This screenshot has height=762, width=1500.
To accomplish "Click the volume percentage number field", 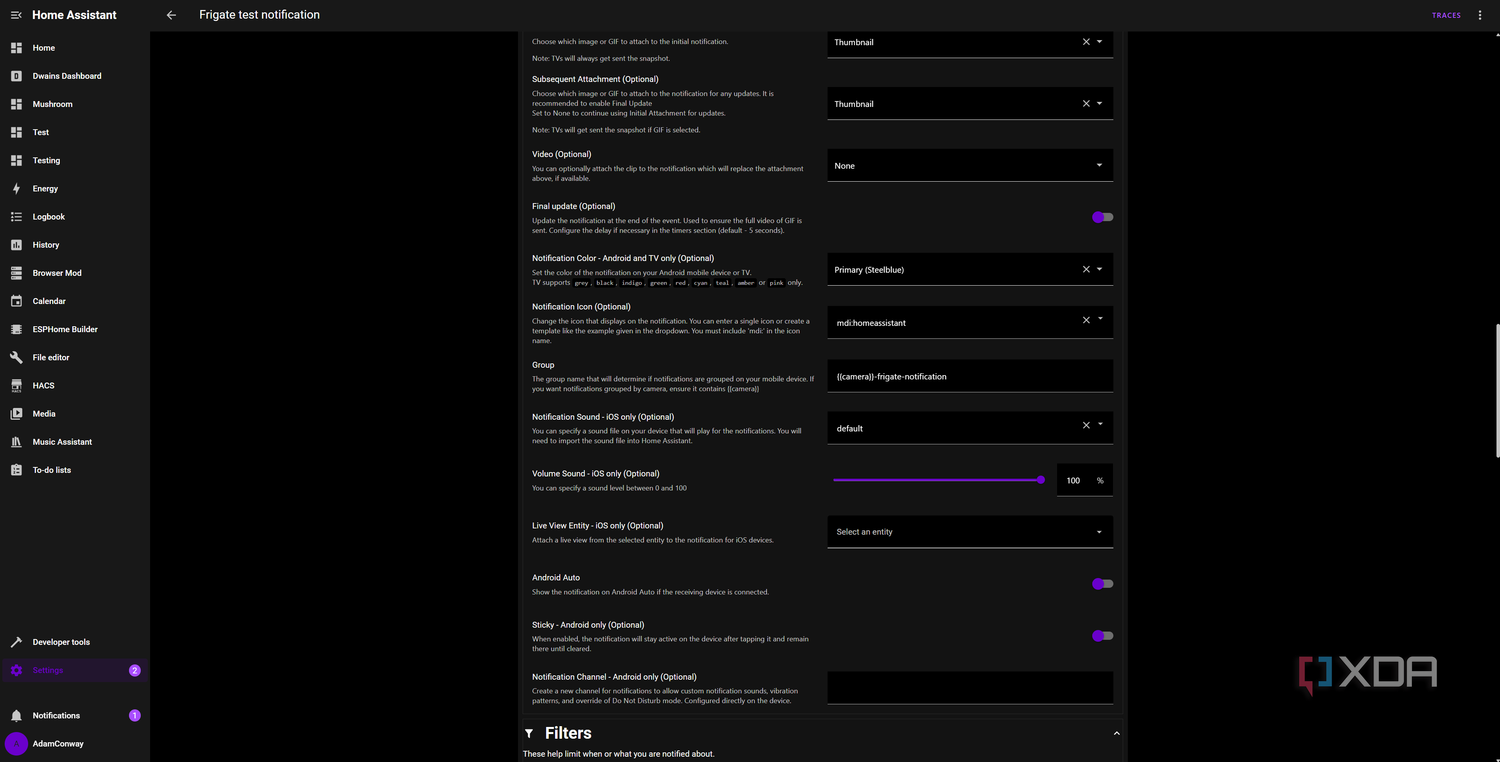I will coord(1075,480).
